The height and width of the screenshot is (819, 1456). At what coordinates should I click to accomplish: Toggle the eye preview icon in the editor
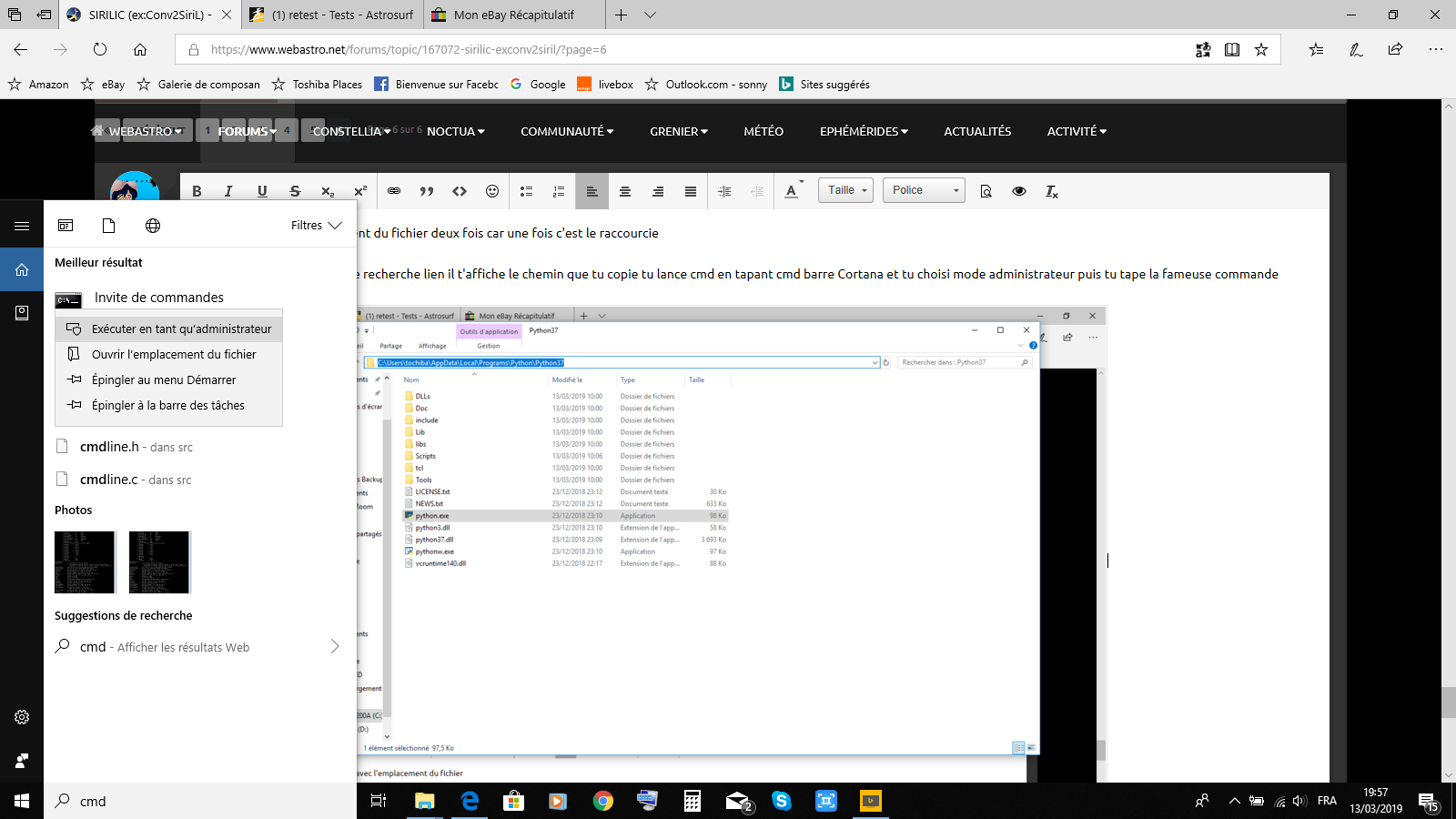click(x=1019, y=191)
